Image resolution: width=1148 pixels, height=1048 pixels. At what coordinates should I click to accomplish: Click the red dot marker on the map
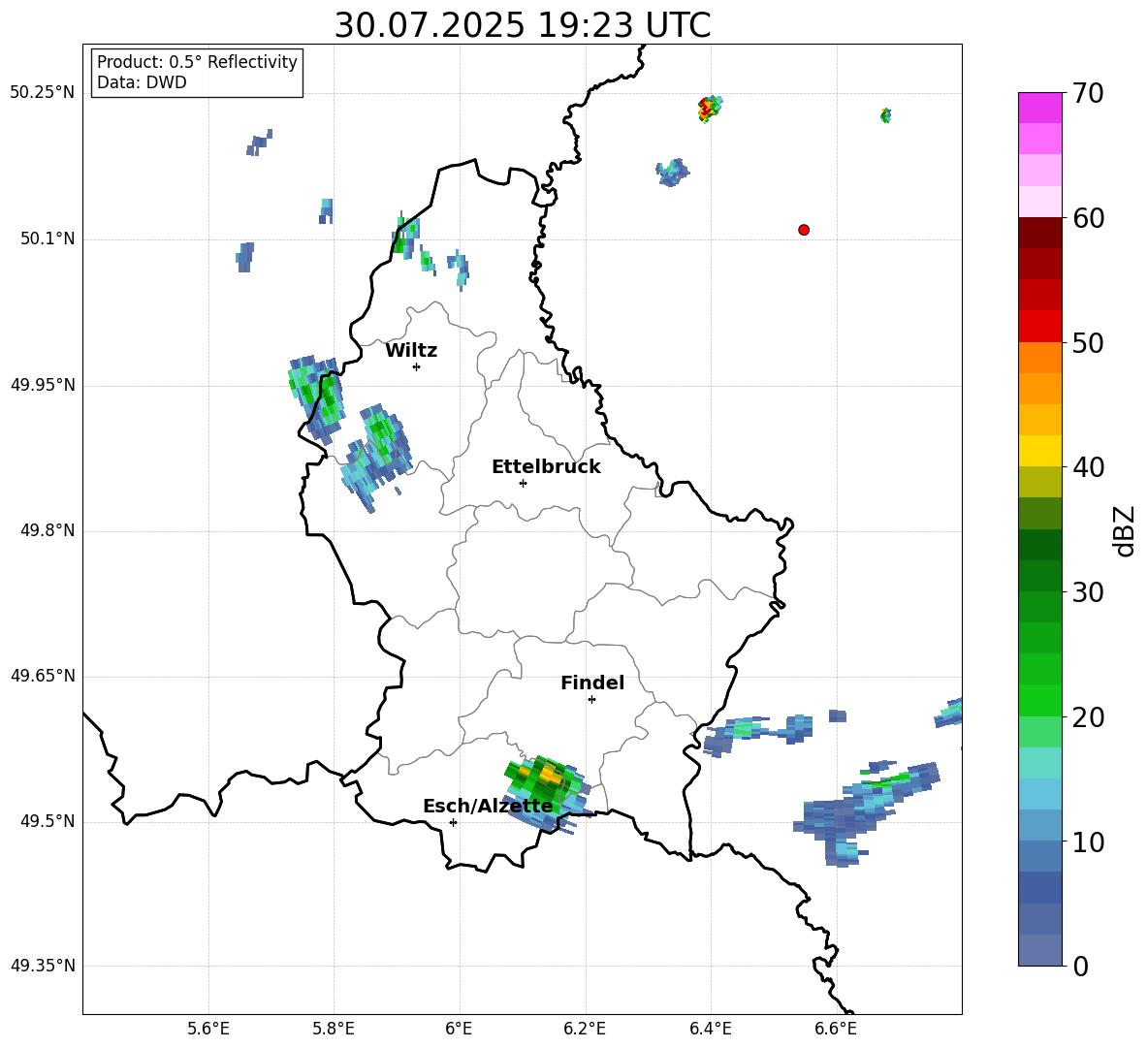pos(804,230)
